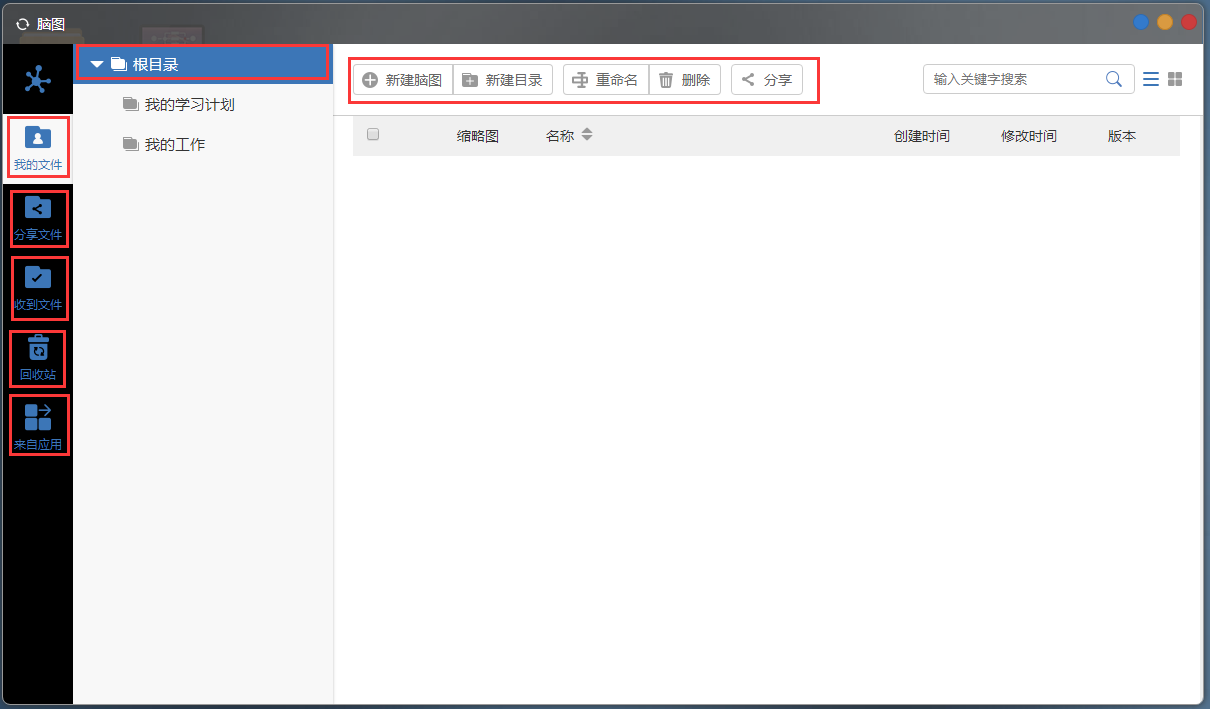
Task: Click the 删除 delete button
Action: coord(685,80)
